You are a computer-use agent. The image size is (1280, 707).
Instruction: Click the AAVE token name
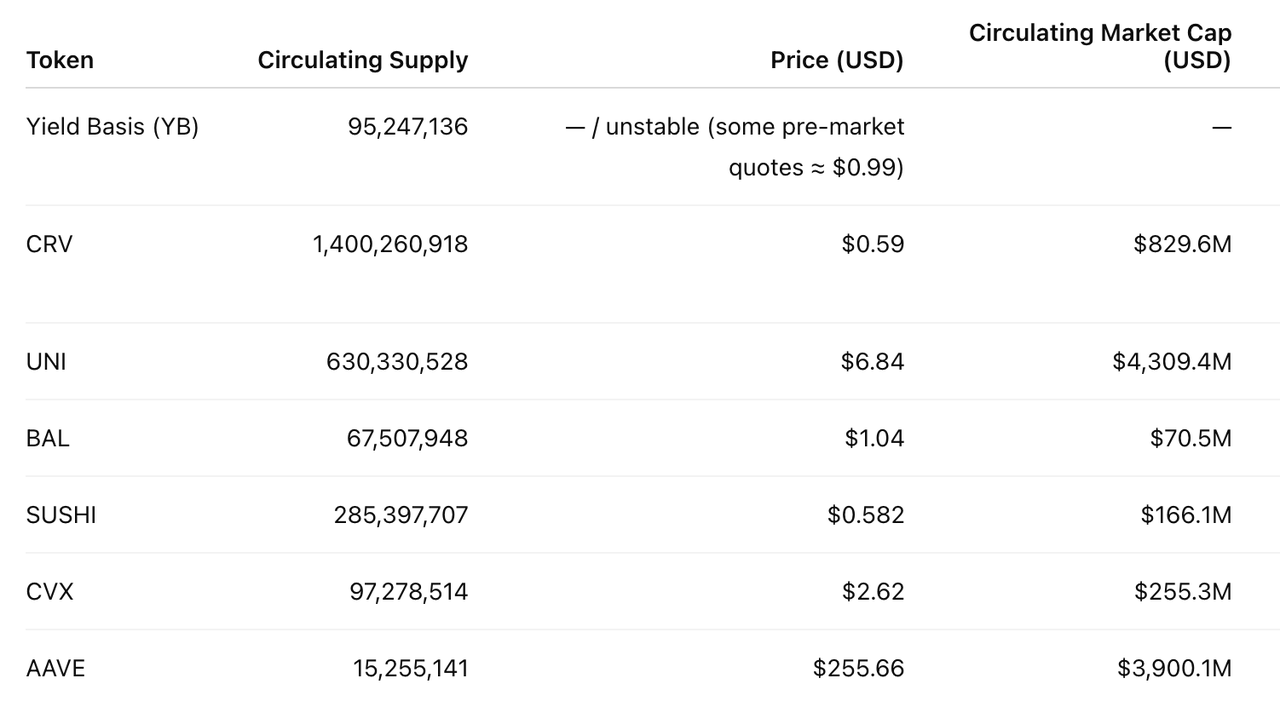[56, 668]
